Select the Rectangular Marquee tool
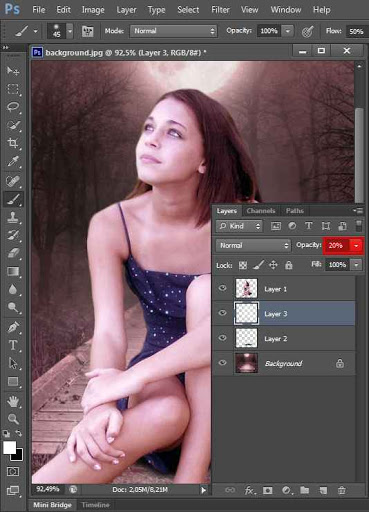 click(13, 89)
